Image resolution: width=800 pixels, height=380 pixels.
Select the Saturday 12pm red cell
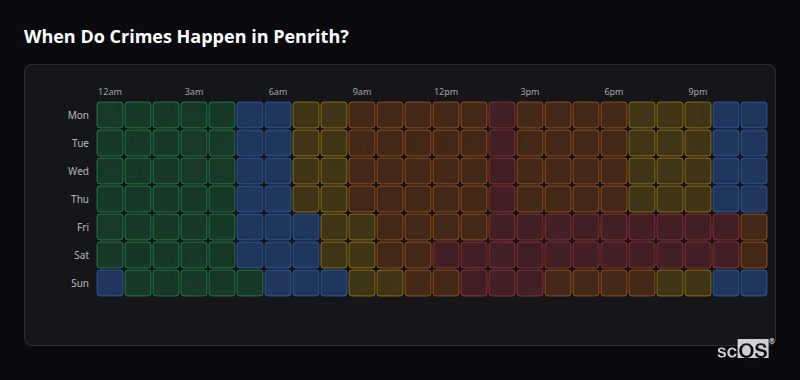(446, 255)
